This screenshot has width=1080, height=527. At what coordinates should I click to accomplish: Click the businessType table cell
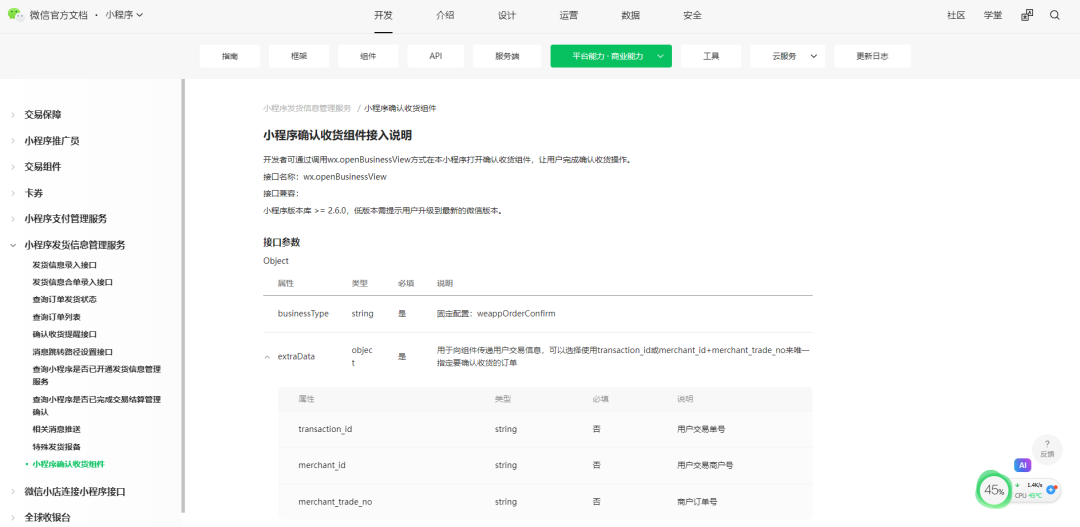(x=303, y=313)
